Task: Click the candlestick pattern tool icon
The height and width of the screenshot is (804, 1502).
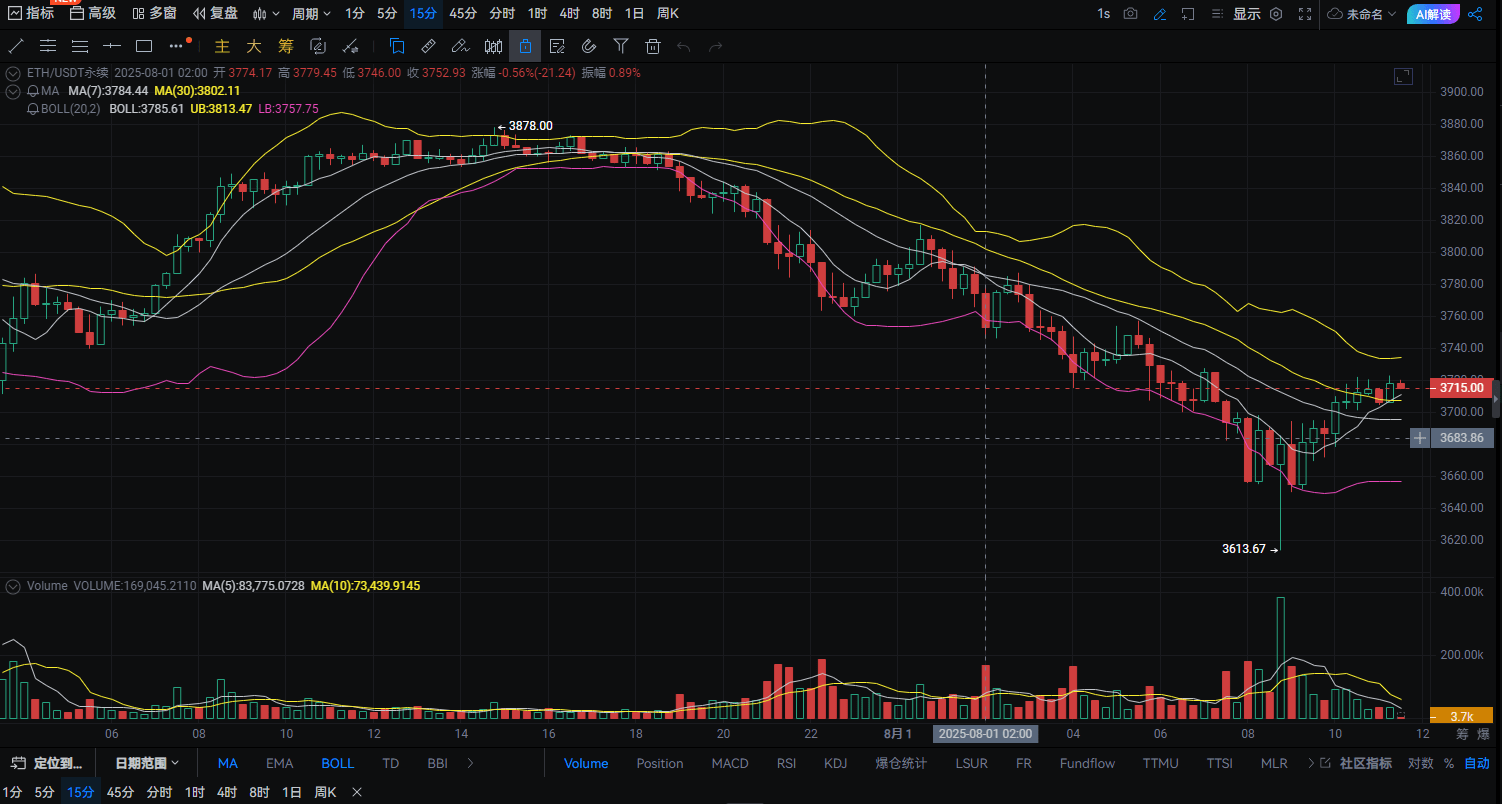Action: [x=493, y=46]
